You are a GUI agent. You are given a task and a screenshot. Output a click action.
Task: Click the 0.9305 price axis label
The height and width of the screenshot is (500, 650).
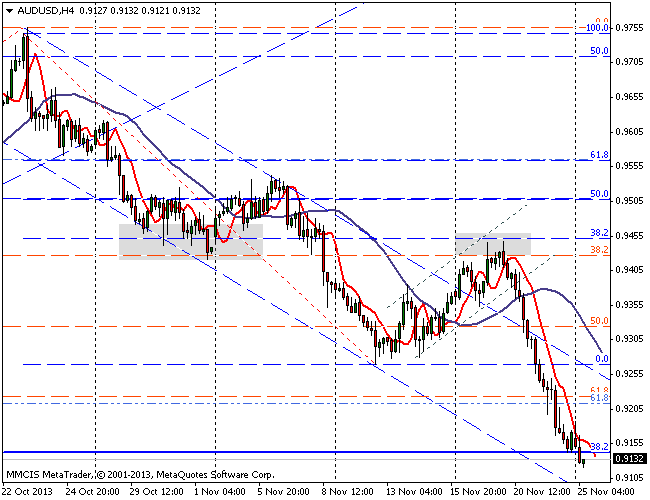(630, 339)
